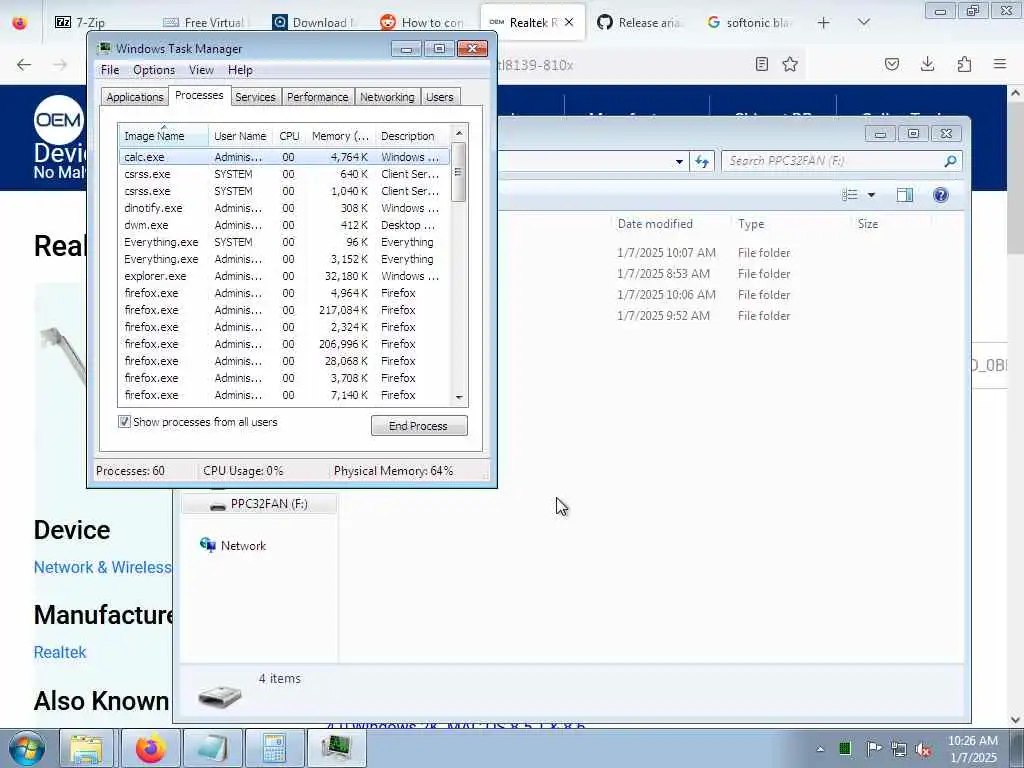Select the calc.exe process row

pyautogui.click(x=284, y=157)
